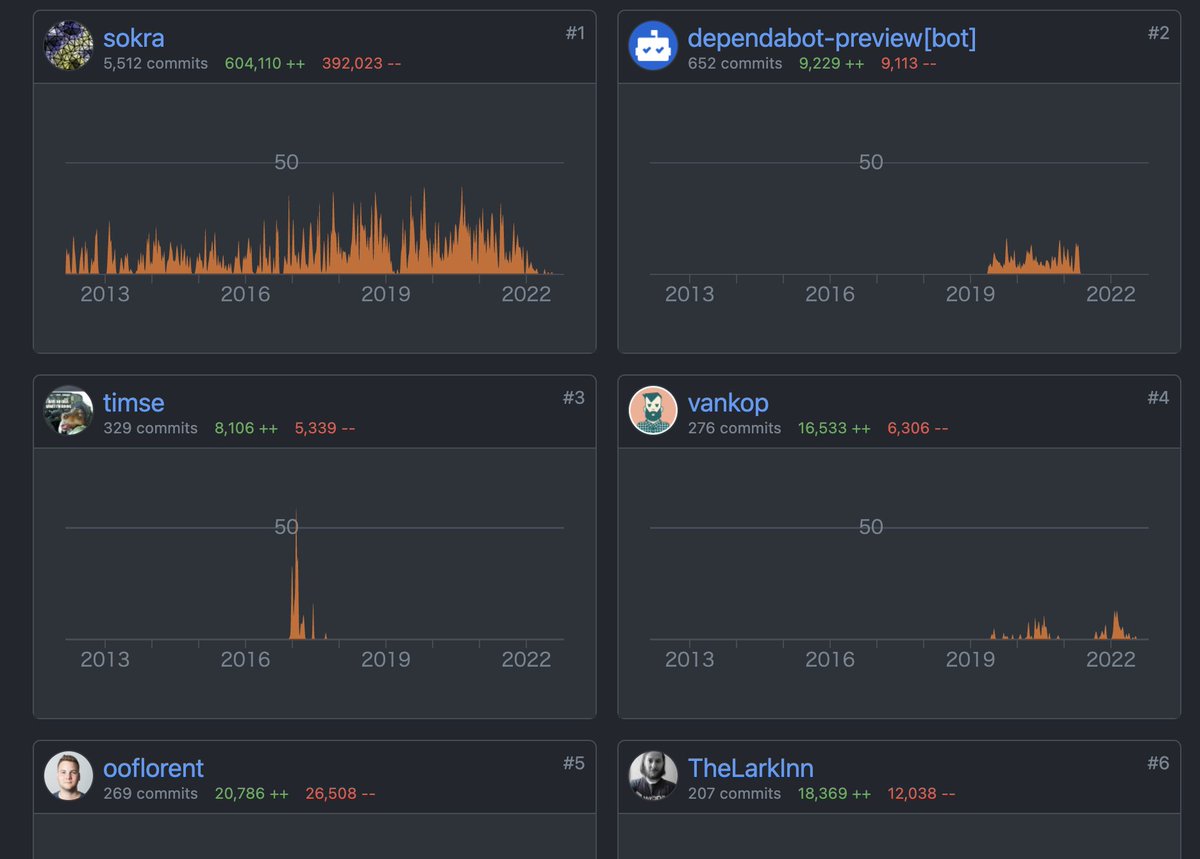Click 2022 axis label on sokra's chart
Image resolution: width=1200 pixels, height=859 pixels.
[x=526, y=294]
